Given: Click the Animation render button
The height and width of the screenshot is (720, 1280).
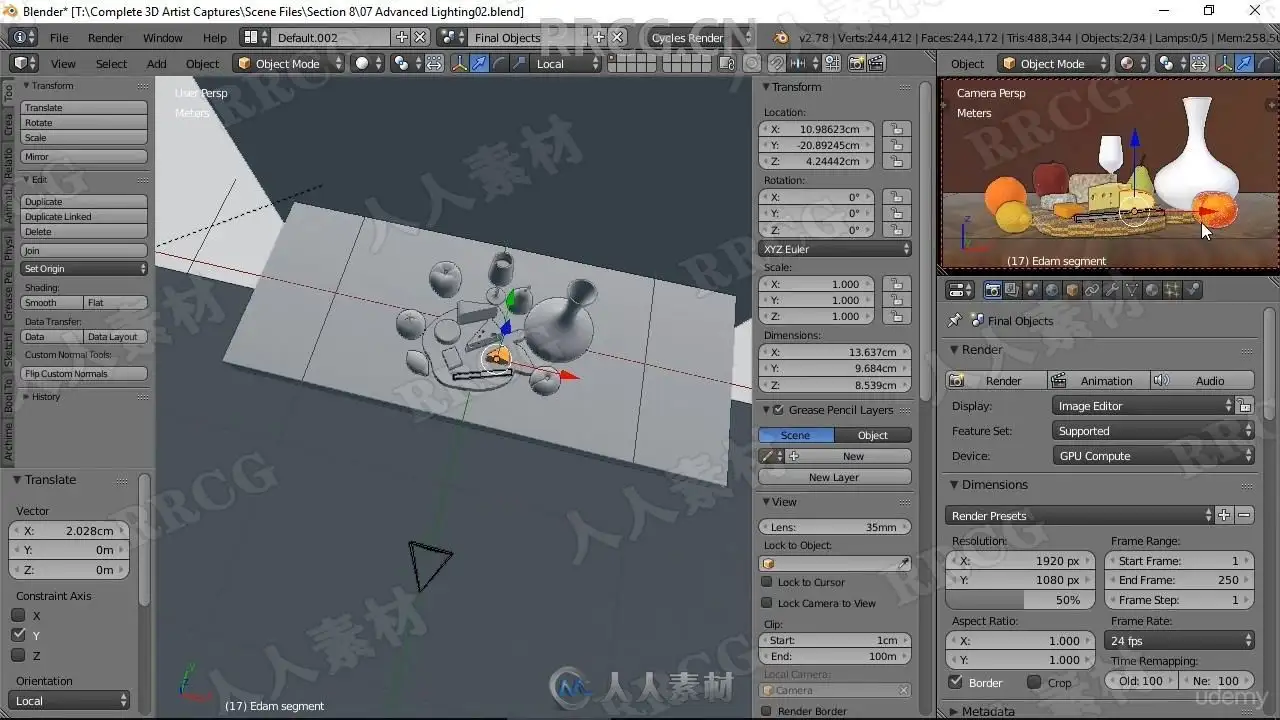Looking at the screenshot, I should pos(1099,380).
